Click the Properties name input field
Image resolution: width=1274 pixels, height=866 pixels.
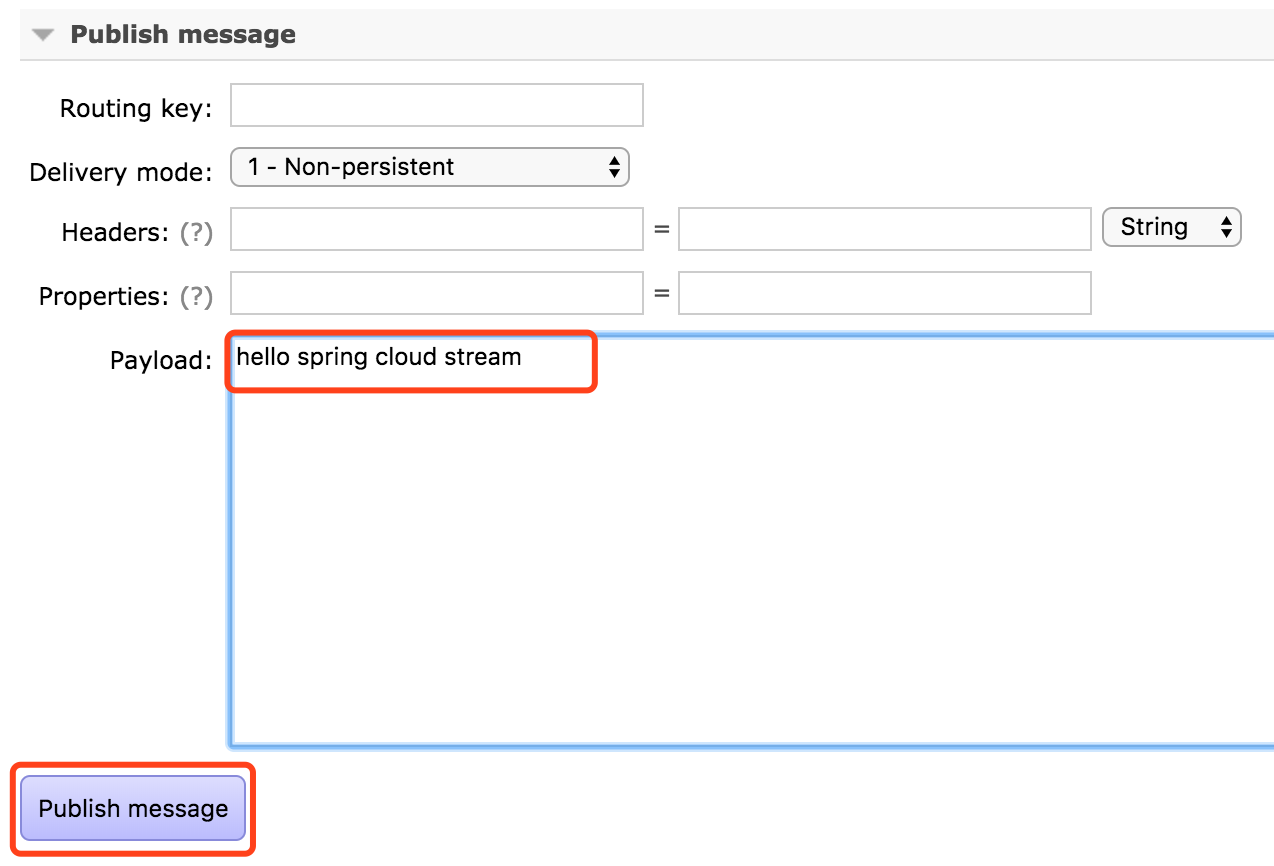(x=437, y=293)
